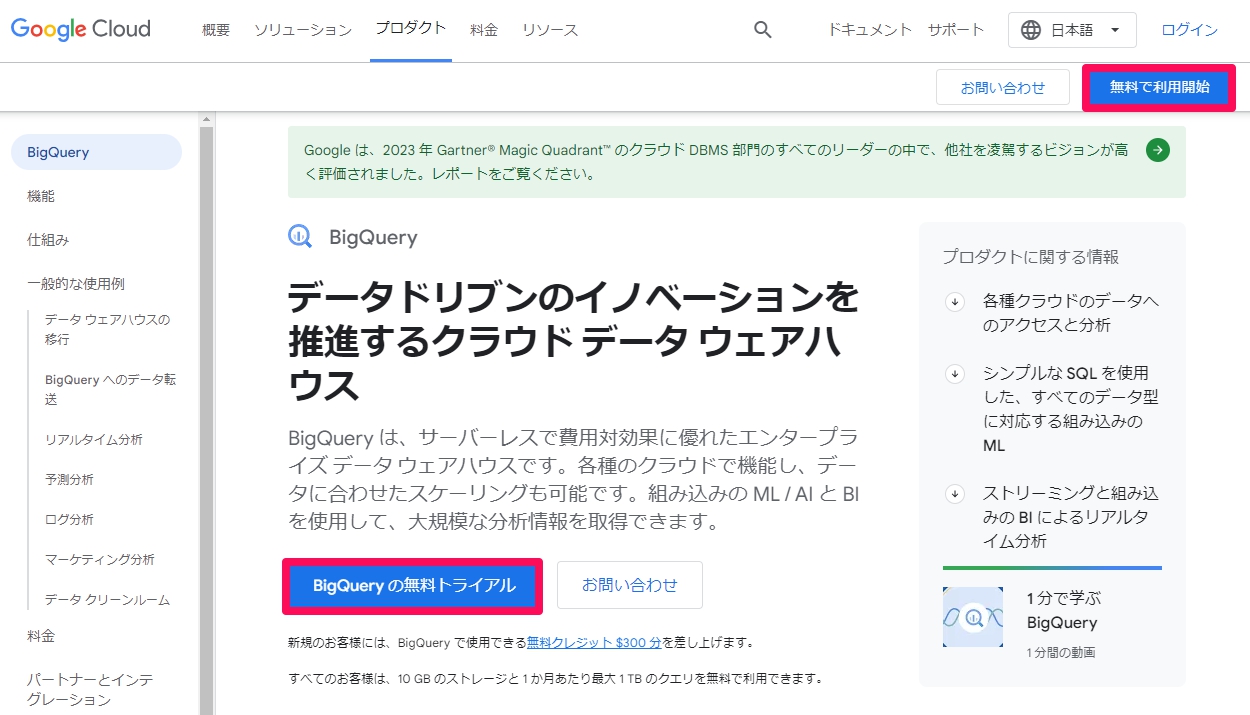Click ストリーミングと組み込みの BI text
Viewport: 1250px width, 715px height.
click(1070, 517)
